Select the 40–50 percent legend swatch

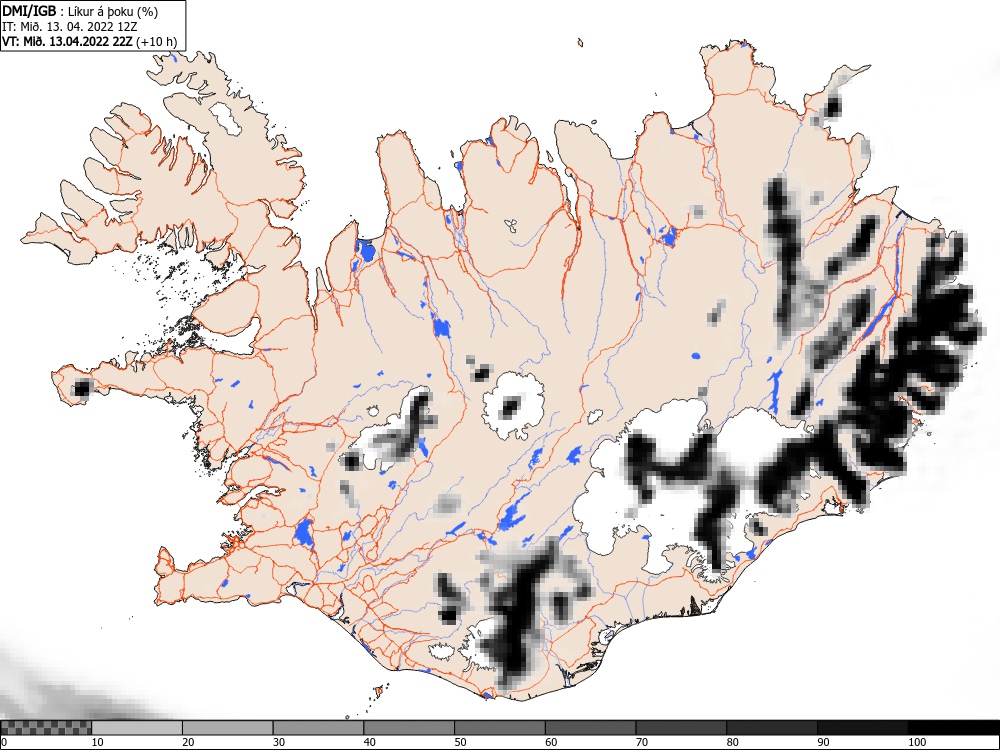[409, 728]
